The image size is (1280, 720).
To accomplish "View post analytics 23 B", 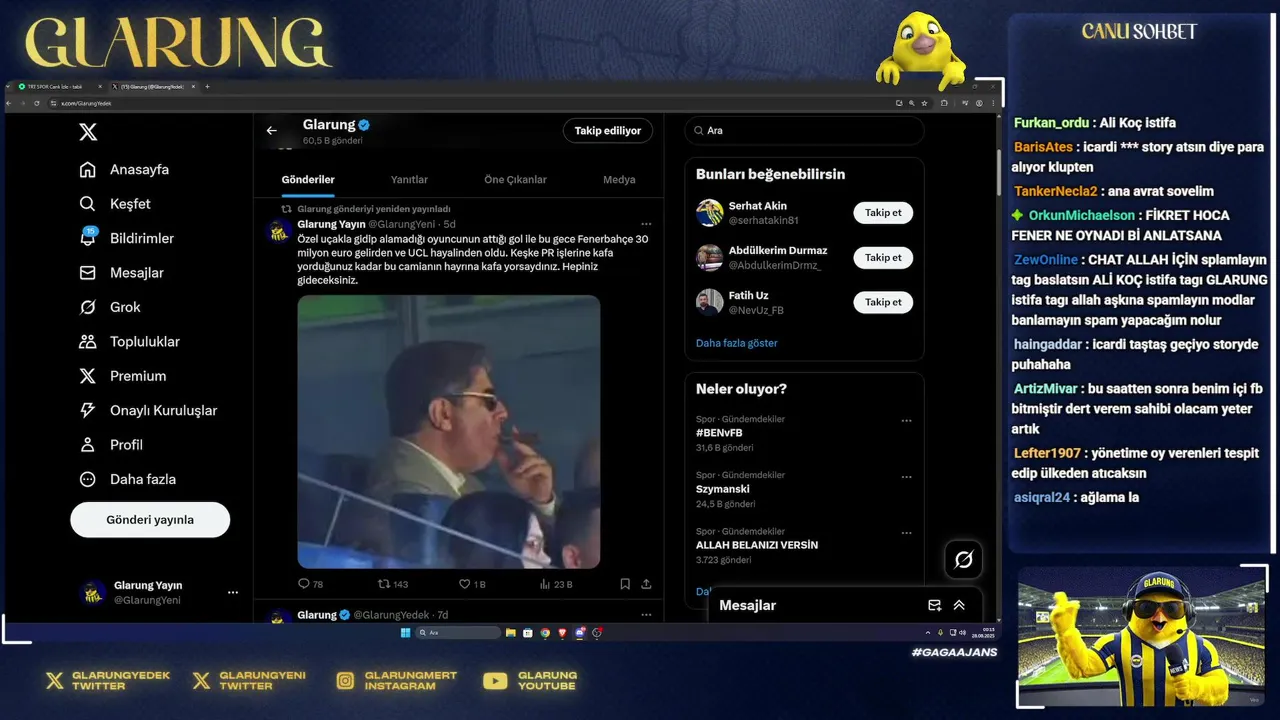I will [555, 584].
